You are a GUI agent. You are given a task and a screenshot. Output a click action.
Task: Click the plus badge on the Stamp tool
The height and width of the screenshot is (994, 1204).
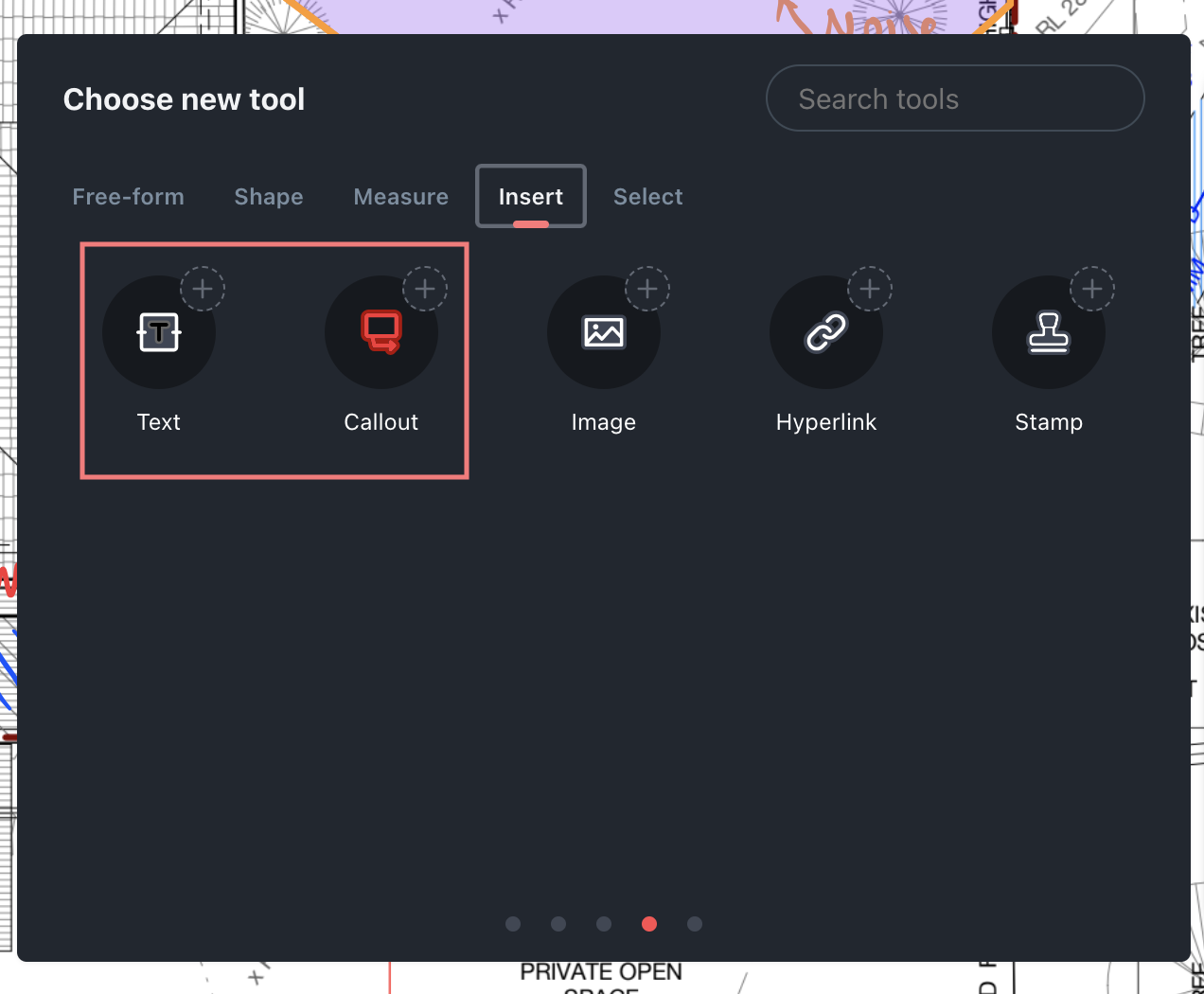pyautogui.click(x=1092, y=289)
